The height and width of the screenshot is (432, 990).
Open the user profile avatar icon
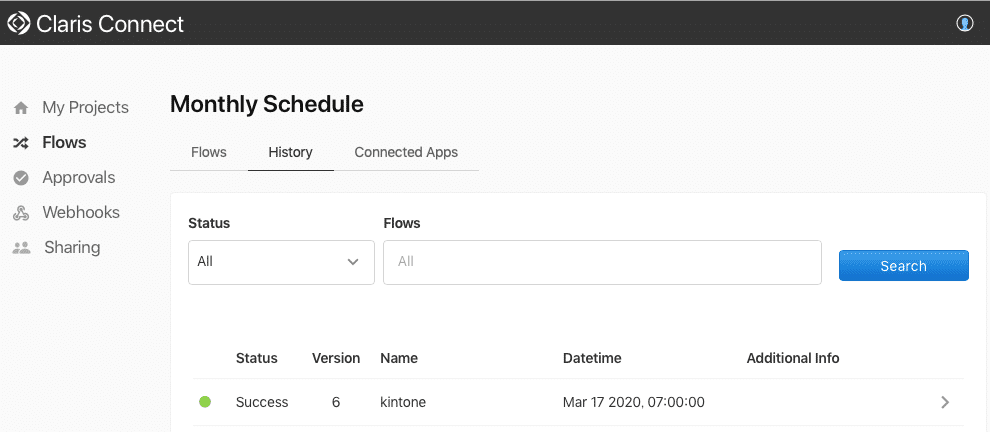(x=965, y=23)
